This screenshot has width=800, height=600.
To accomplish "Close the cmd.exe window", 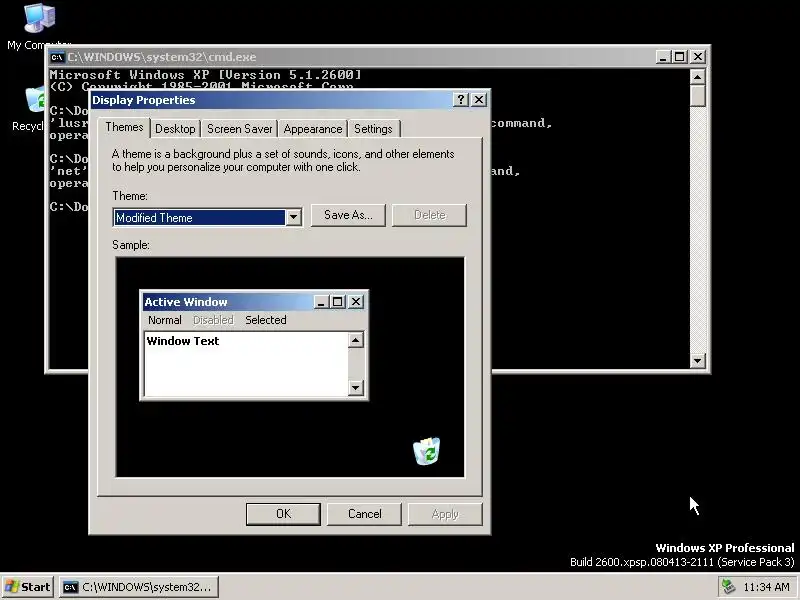I will coord(698,57).
